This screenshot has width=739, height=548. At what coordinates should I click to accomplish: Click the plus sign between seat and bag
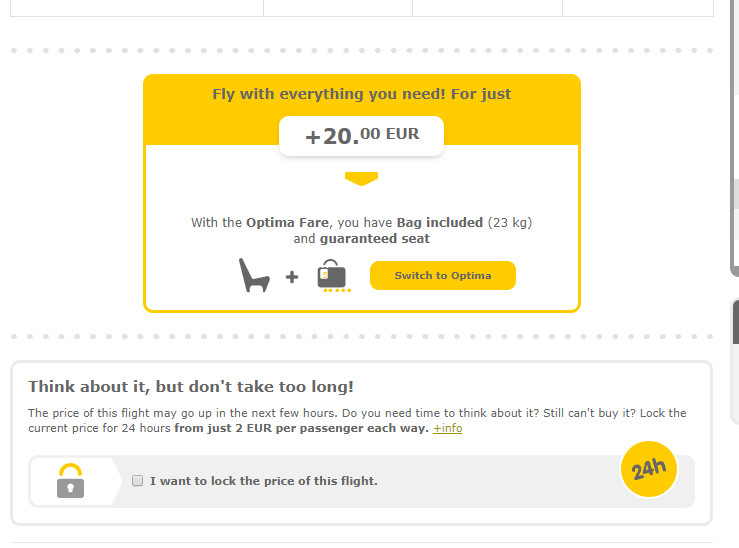pos(292,277)
